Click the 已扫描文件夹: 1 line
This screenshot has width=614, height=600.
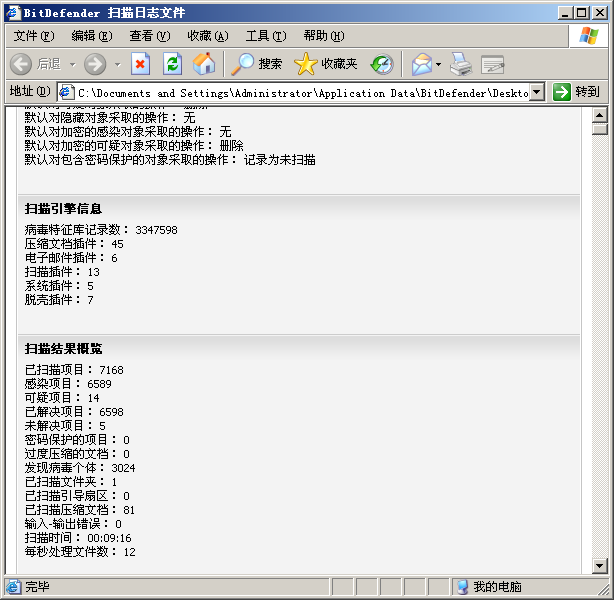71,482
